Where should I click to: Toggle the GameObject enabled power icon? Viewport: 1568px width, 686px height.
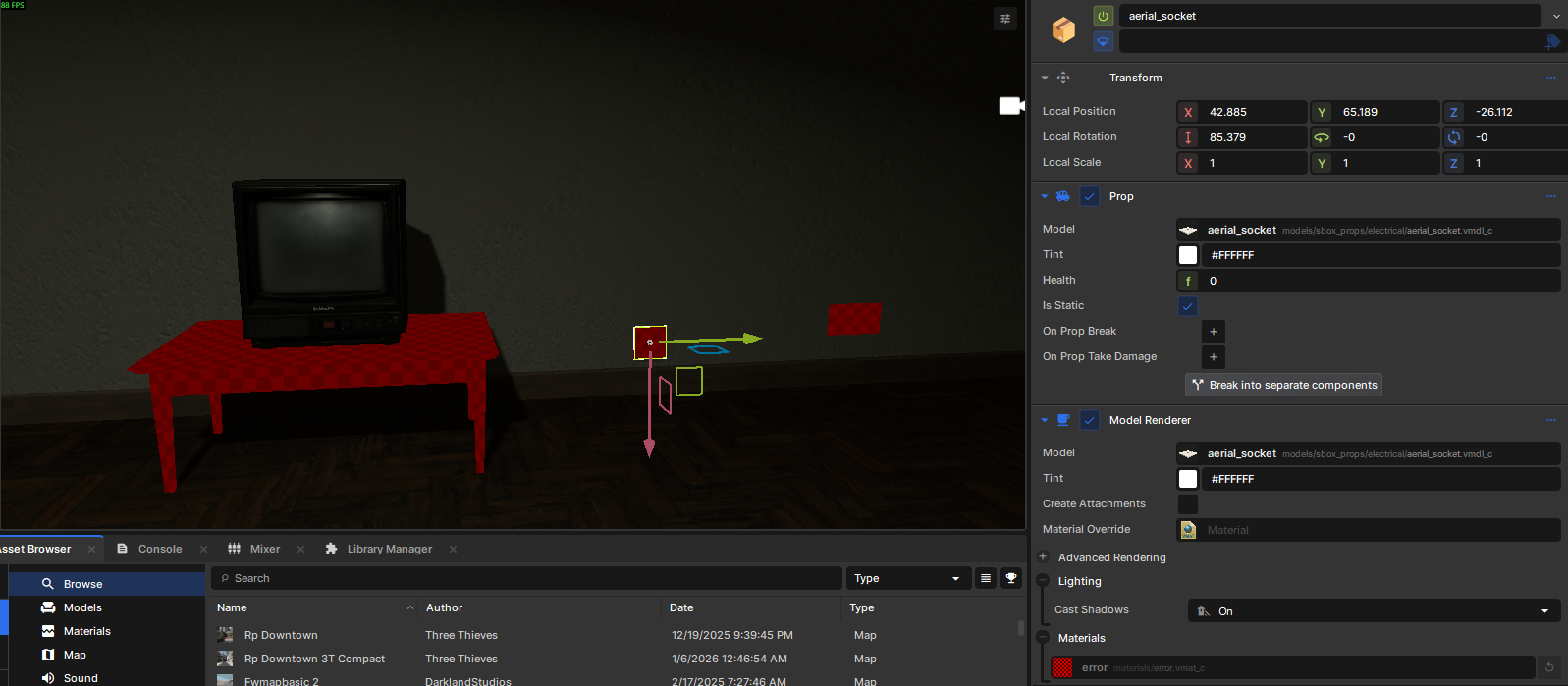(1104, 16)
